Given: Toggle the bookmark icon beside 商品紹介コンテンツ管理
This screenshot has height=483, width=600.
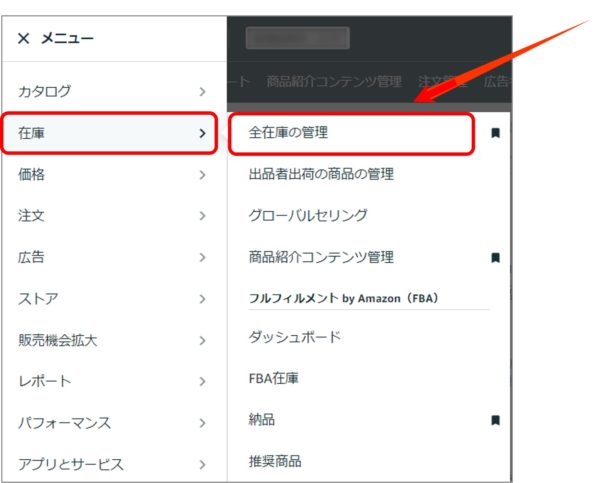Looking at the screenshot, I should [x=496, y=258].
